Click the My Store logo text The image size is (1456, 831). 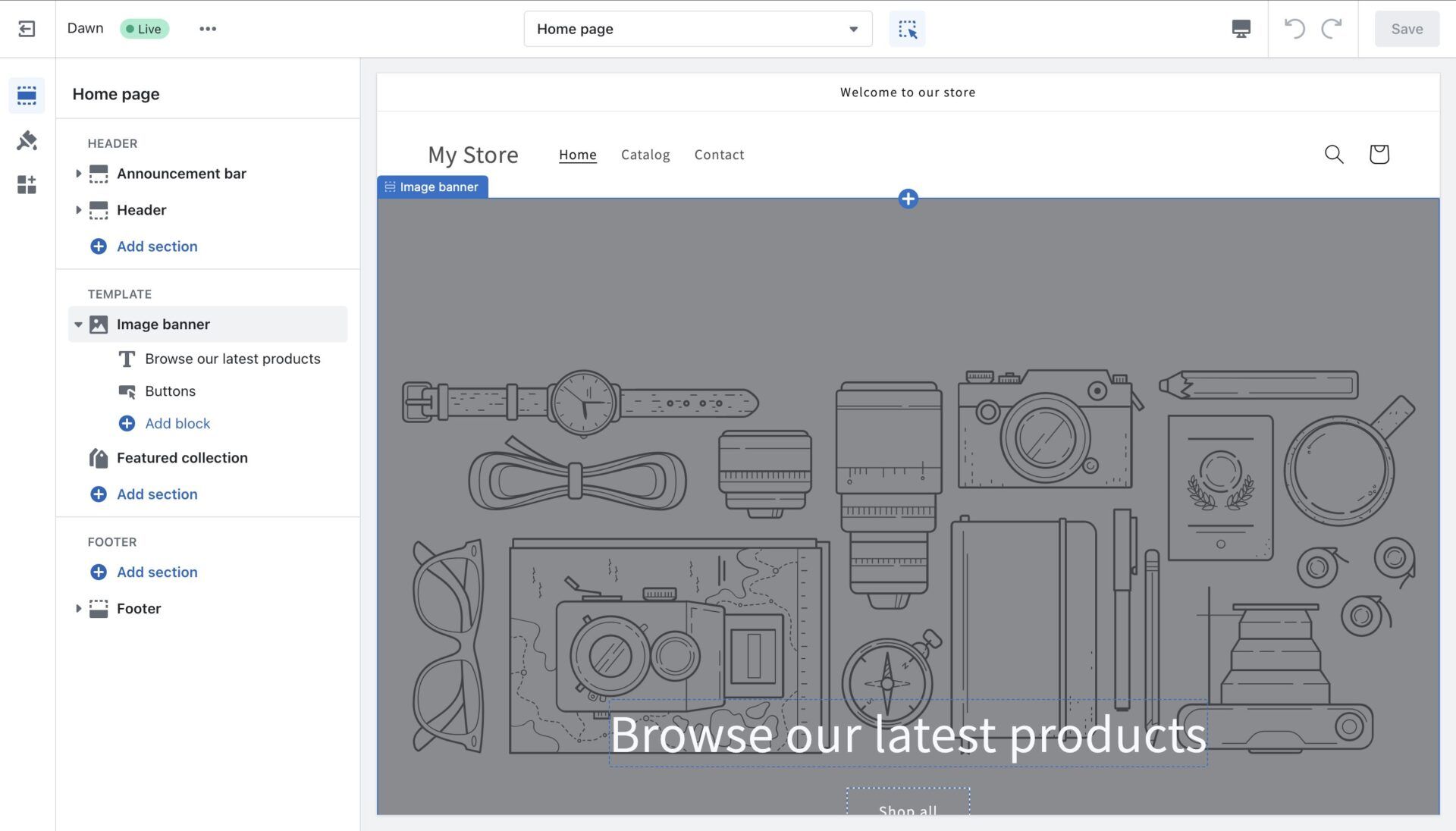[473, 155]
